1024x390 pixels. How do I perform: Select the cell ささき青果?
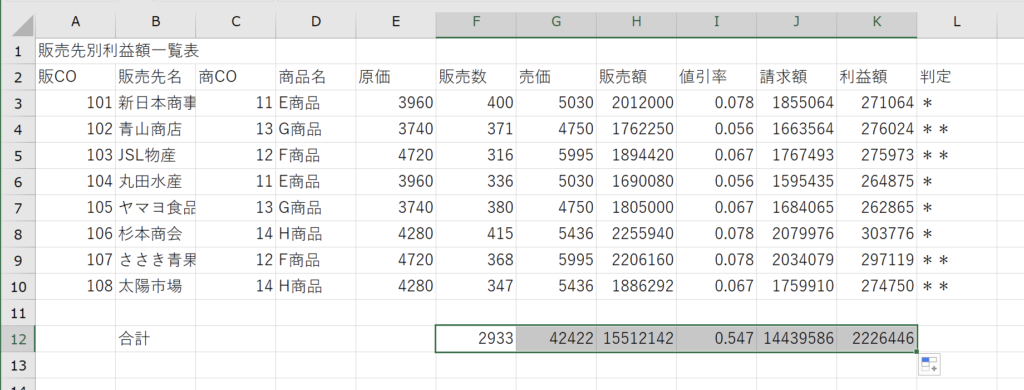pyautogui.click(x=155, y=260)
